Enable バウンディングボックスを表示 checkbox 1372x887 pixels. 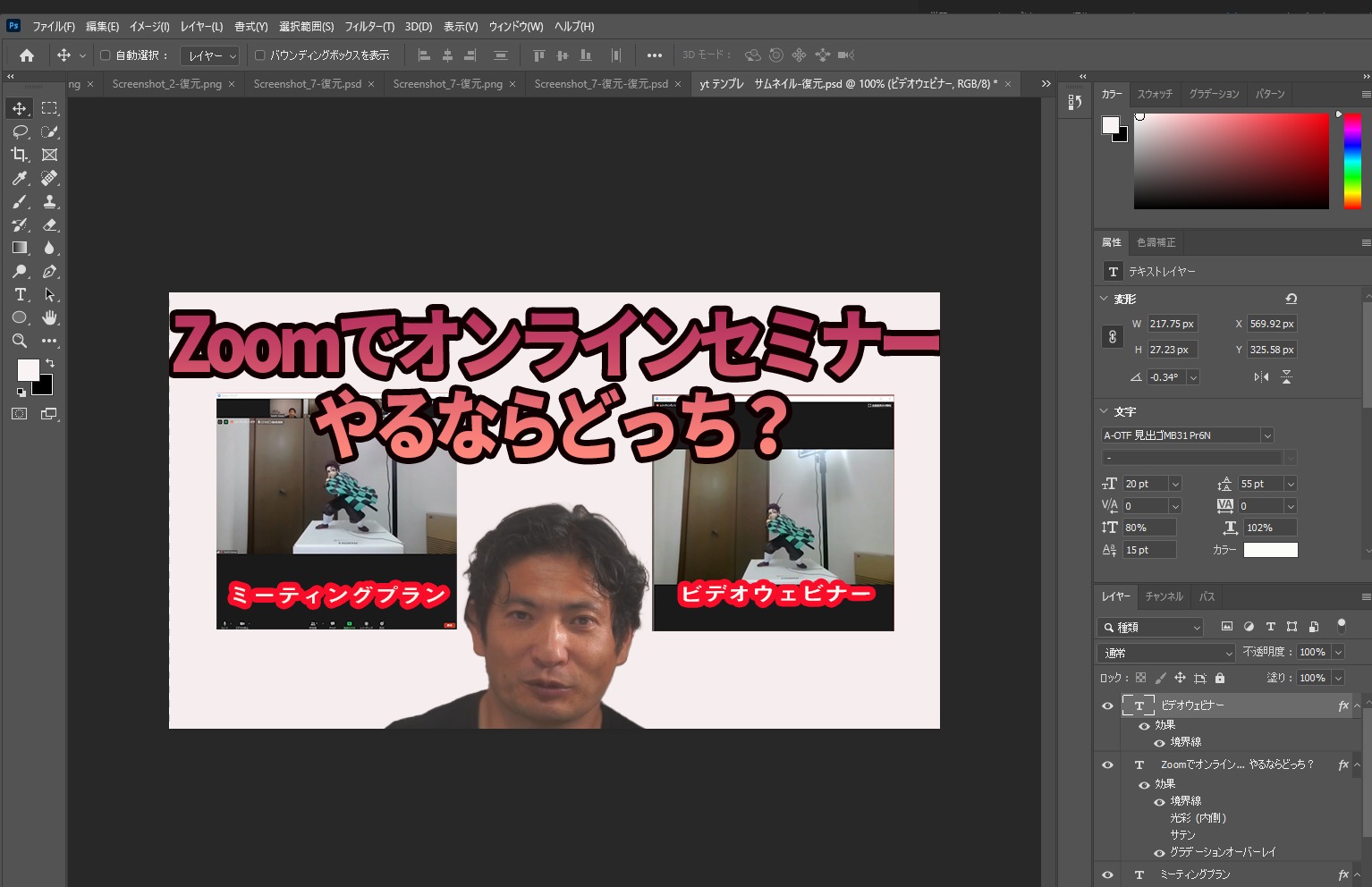click(259, 55)
